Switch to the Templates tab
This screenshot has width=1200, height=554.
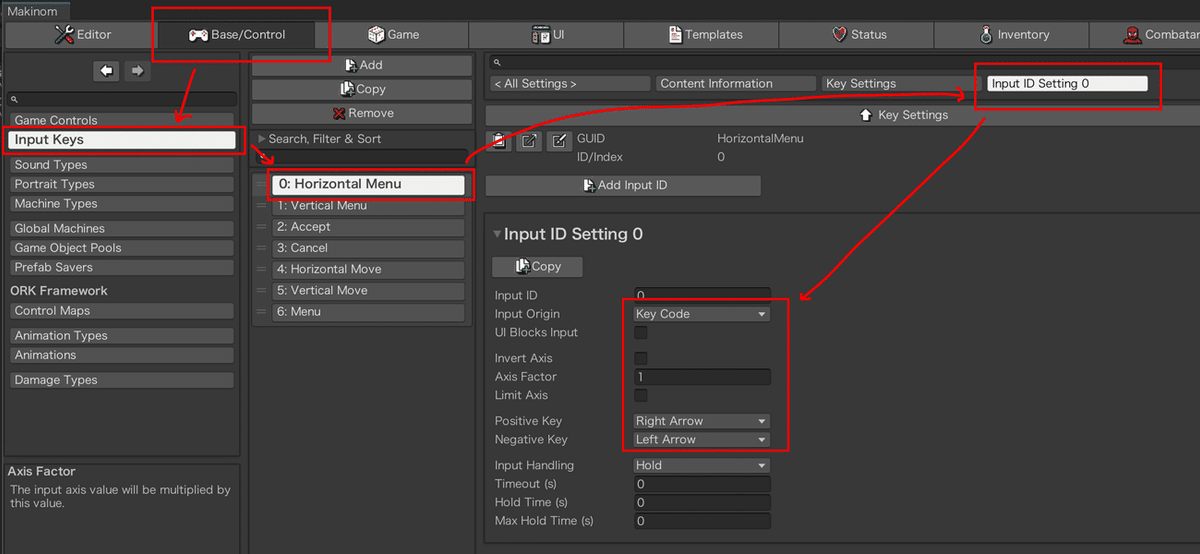(702, 34)
